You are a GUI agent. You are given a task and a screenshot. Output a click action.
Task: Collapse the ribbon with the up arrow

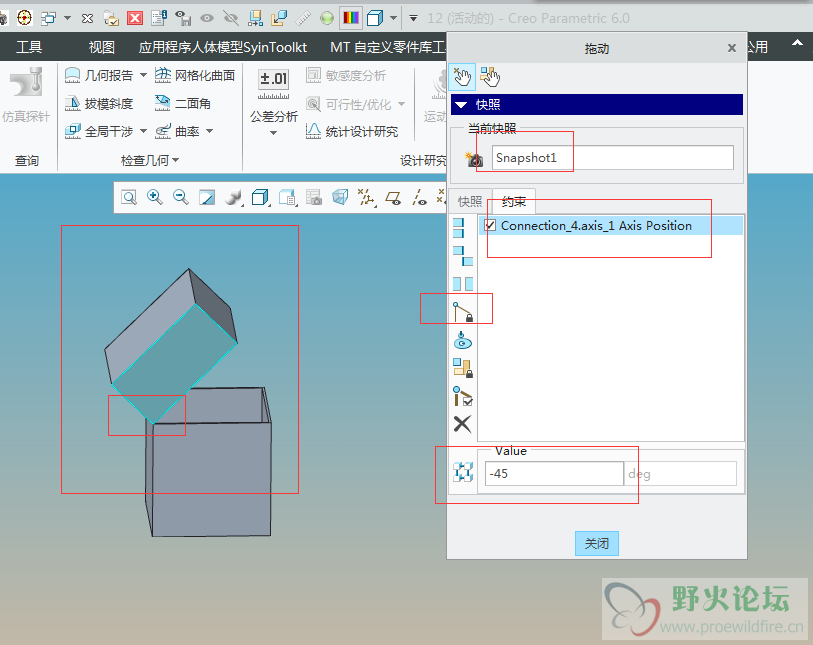tap(797, 44)
